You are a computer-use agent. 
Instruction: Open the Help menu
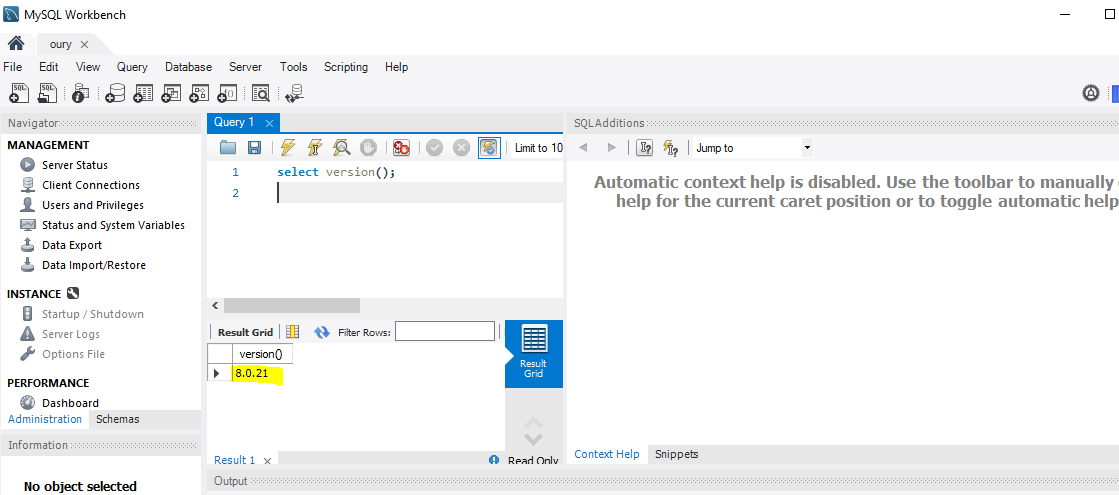396,67
